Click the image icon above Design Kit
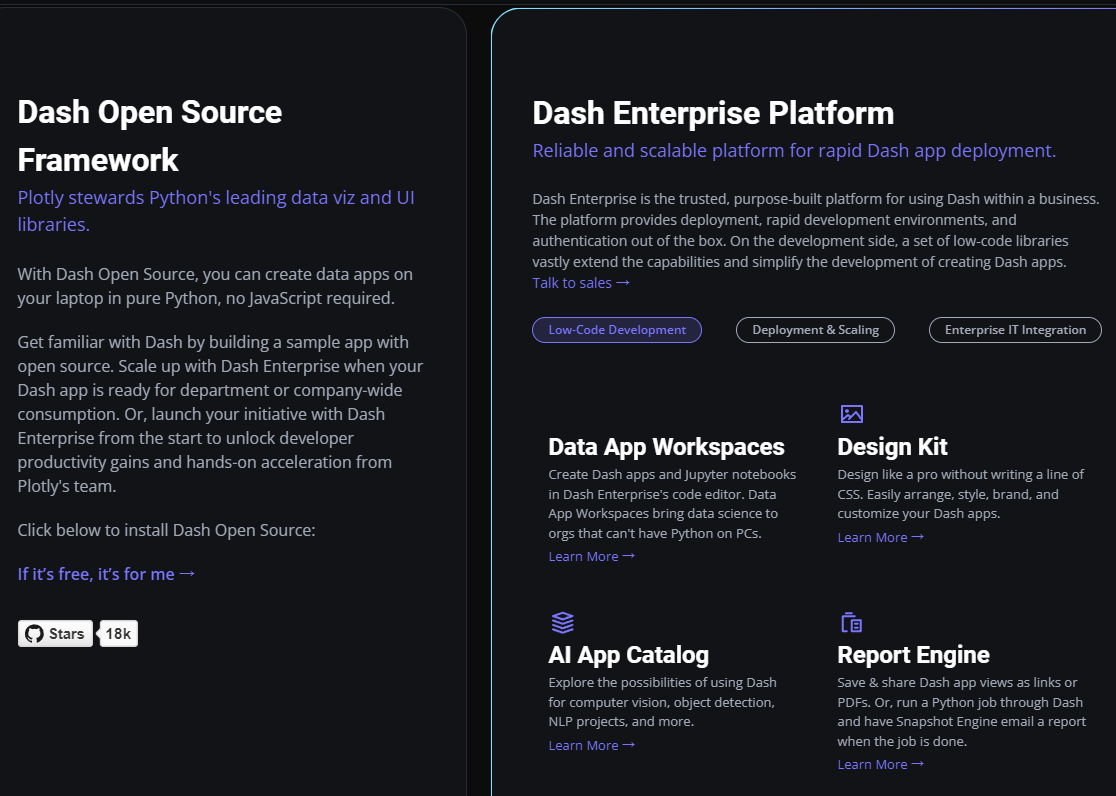Viewport: 1116px width, 796px height. tap(852, 413)
